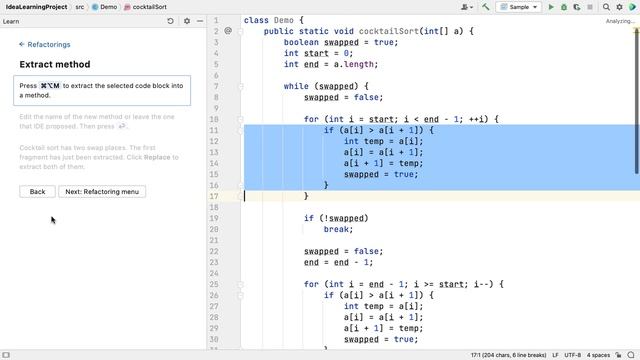Change LF line separator in status bar
The image size is (640, 360).
pos(555,355)
